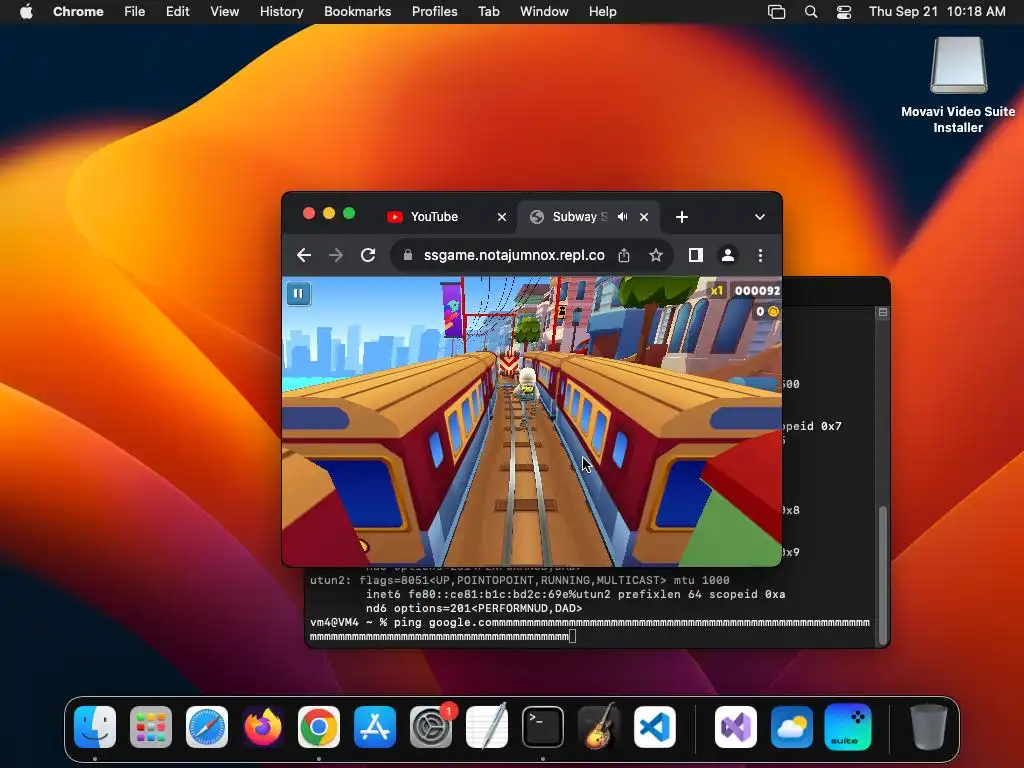Toggle the Chrome side panel

(x=696, y=255)
